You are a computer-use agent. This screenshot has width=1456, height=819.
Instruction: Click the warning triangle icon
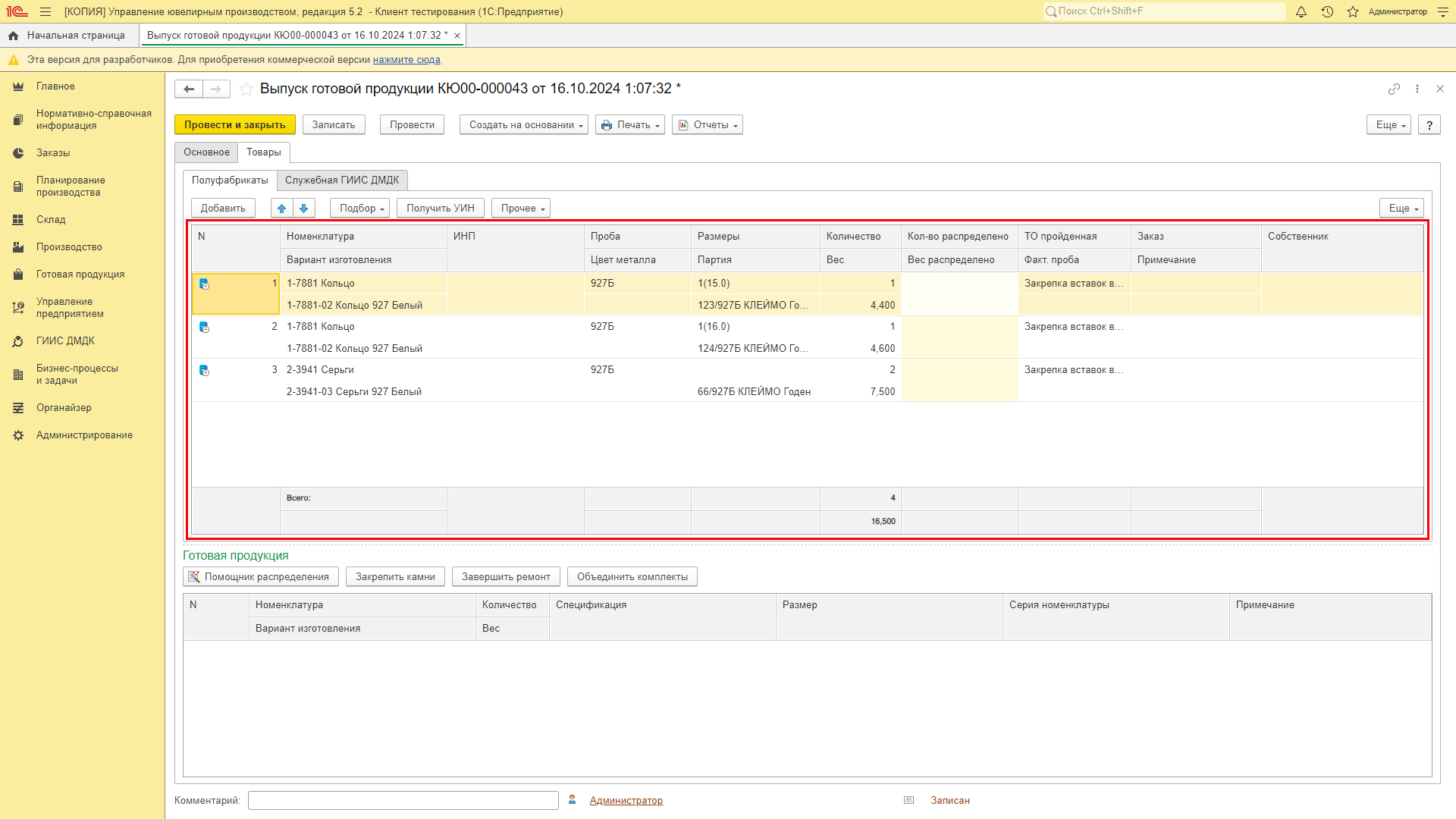pos(13,60)
